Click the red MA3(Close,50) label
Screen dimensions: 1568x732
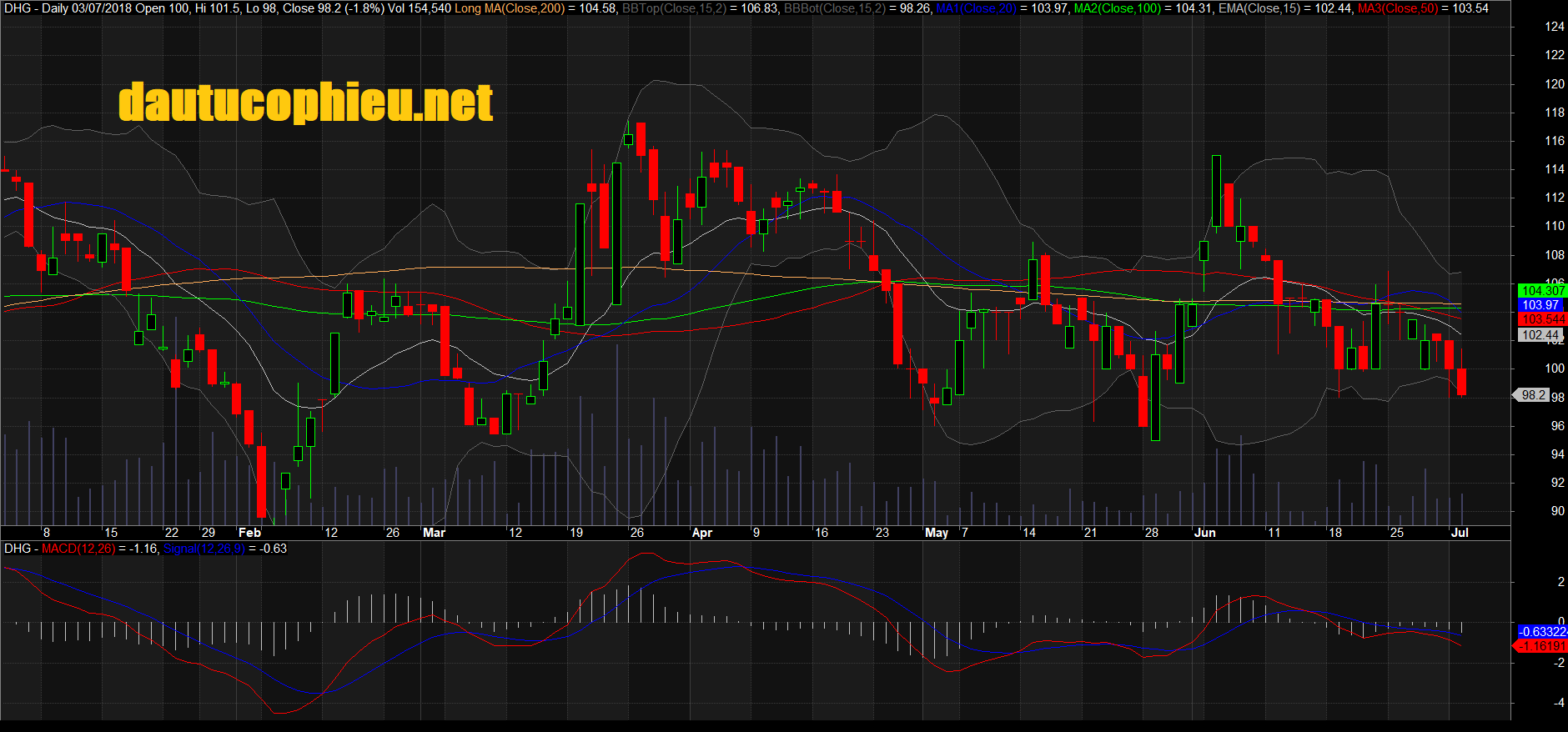click(x=1398, y=8)
